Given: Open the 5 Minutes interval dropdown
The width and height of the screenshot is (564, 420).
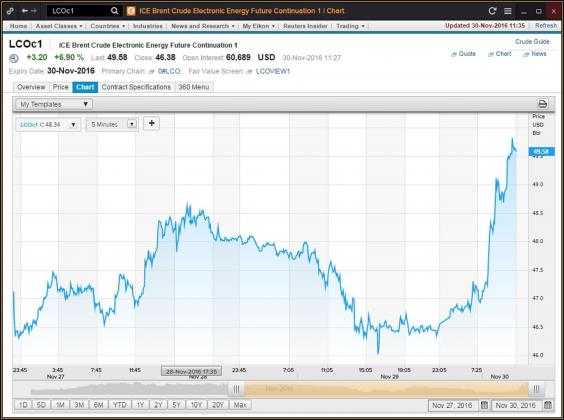Looking at the screenshot, I should tap(112, 124).
